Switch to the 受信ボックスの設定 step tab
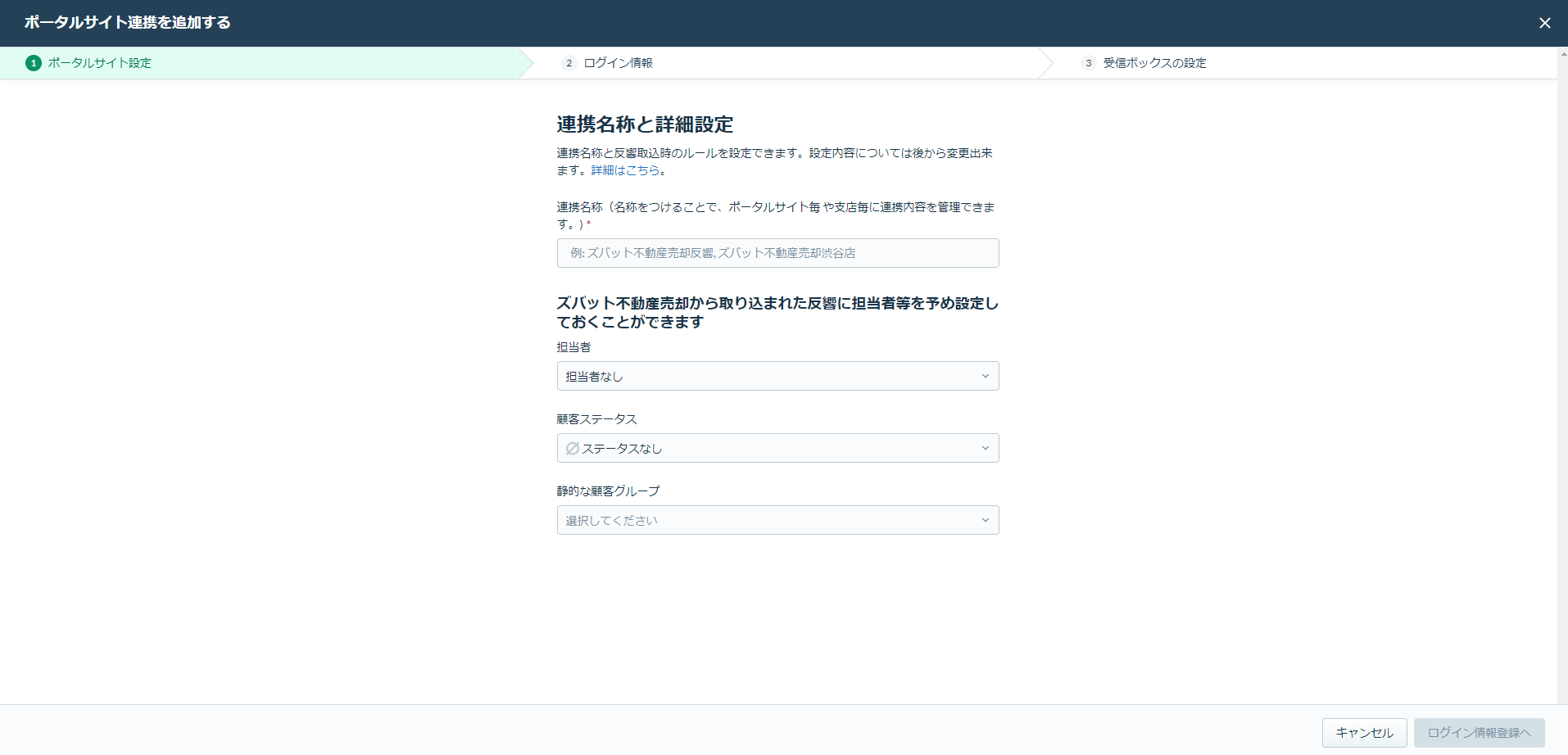This screenshot has width=1568, height=755. (1154, 63)
